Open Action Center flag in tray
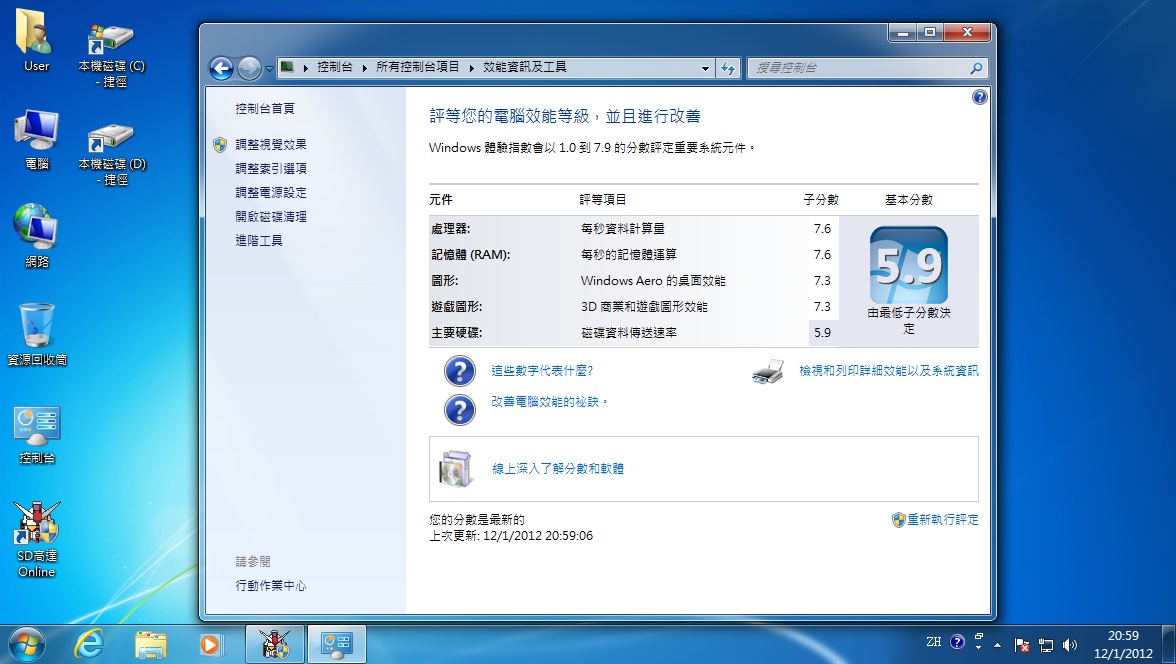1176x664 pixels. click(x=1021, y=644)
